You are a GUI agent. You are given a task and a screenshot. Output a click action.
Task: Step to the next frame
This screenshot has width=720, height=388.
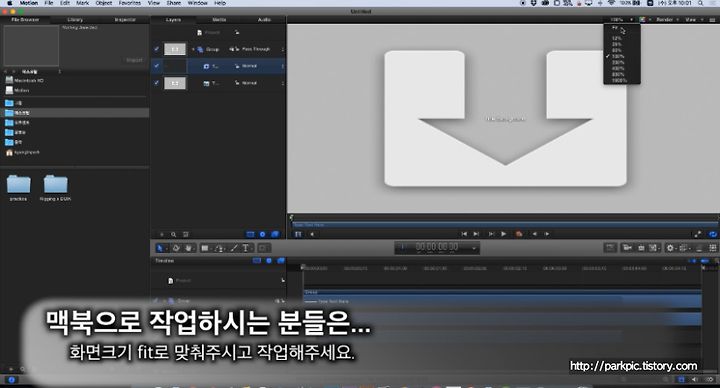547,234
